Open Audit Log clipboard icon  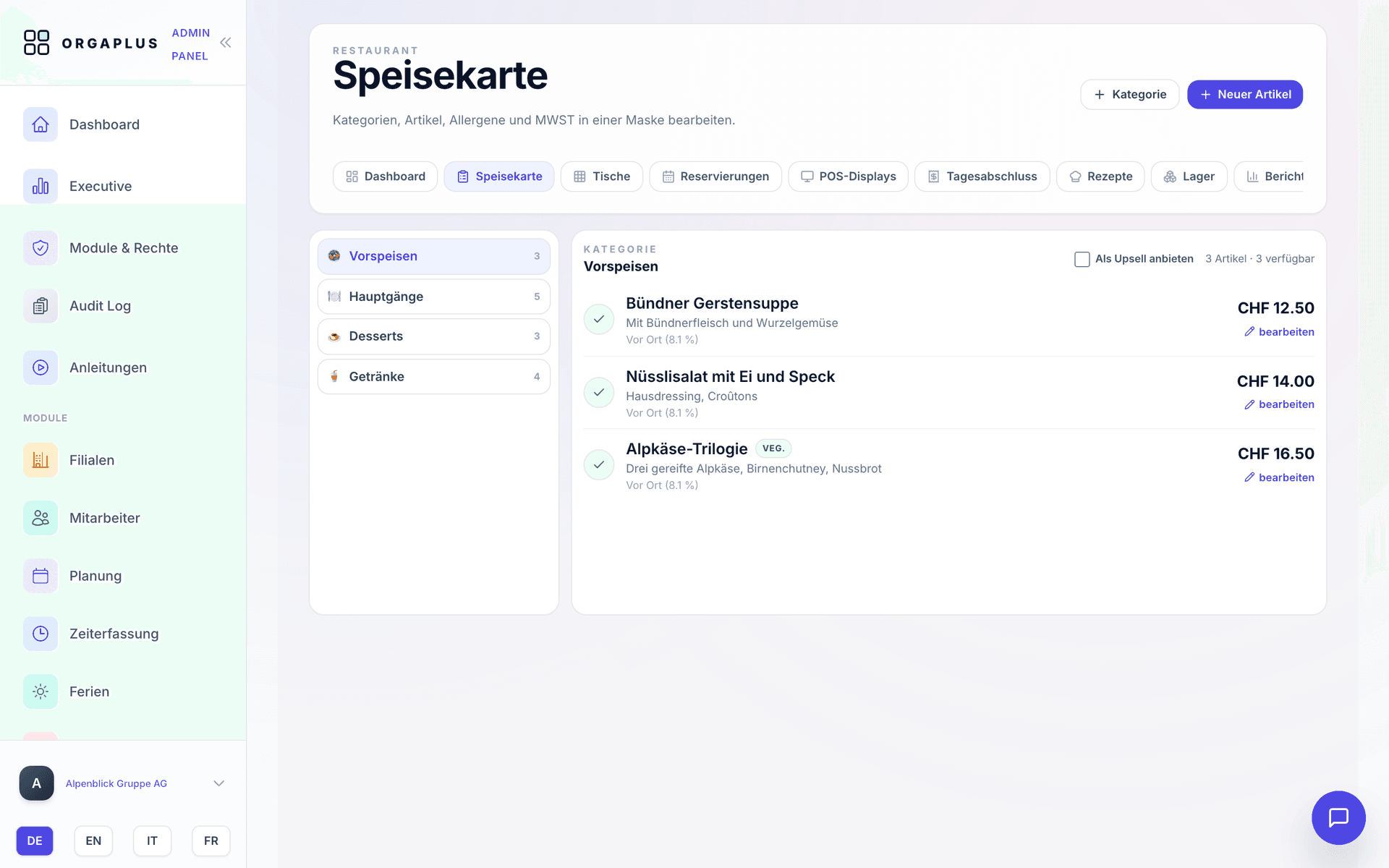41,306
